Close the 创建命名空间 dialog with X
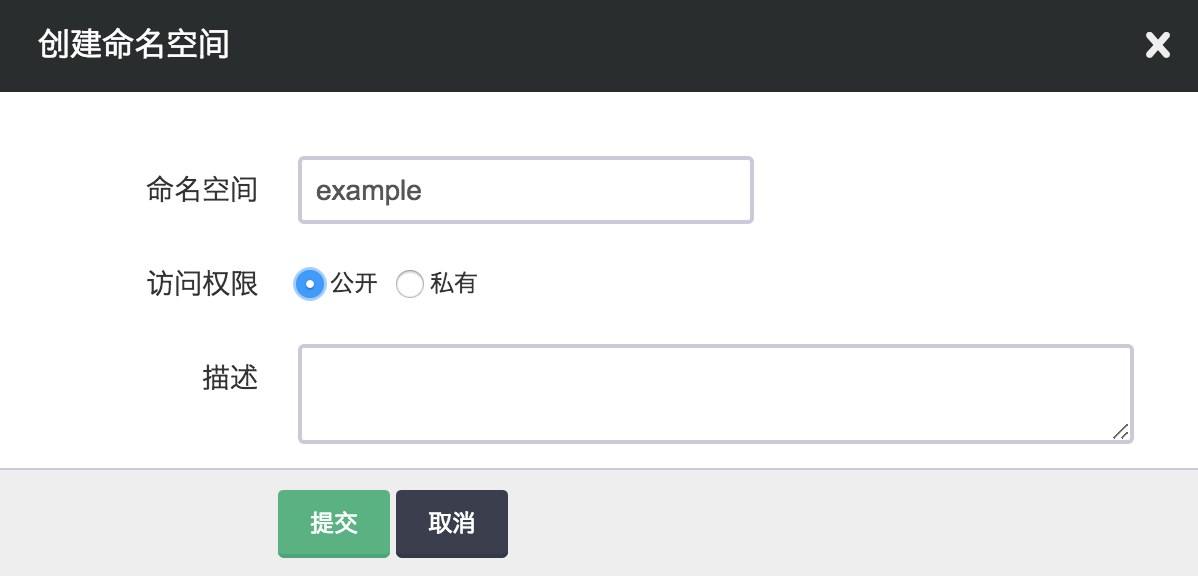This screenshot has width=1198, height=576. (1157, 45)
